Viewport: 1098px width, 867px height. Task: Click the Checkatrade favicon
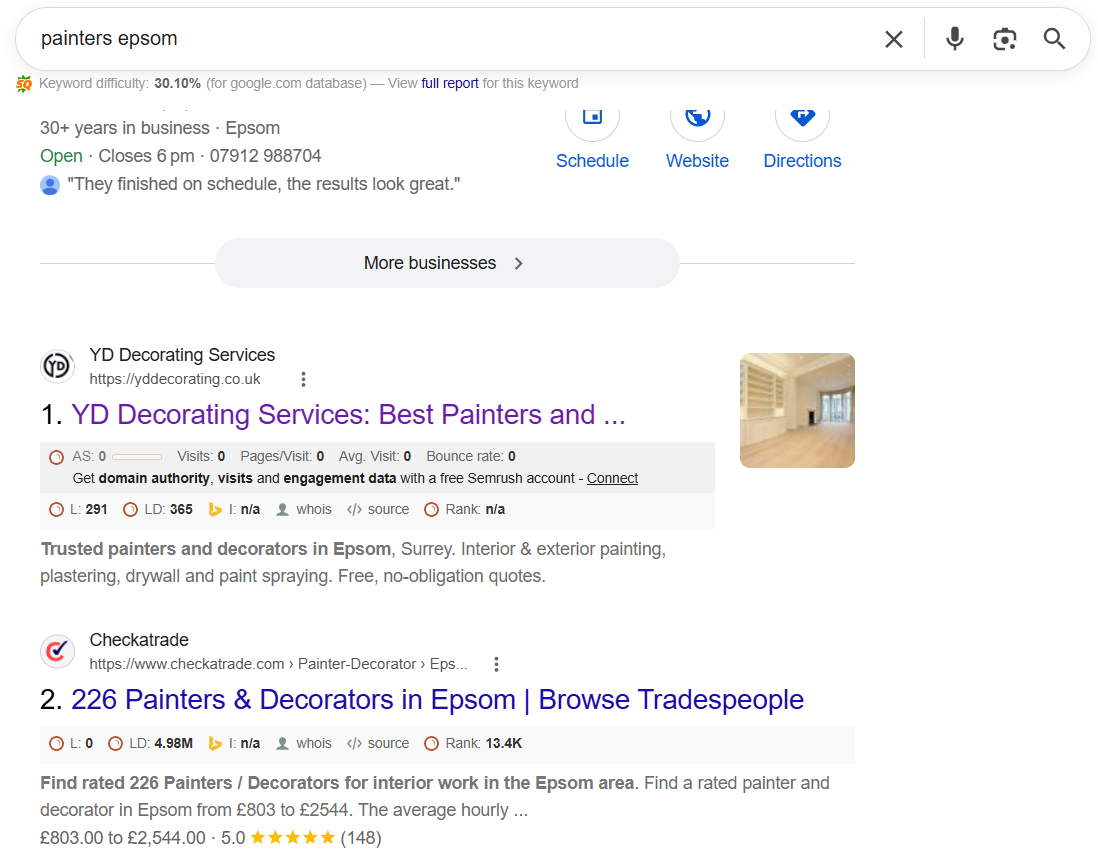tap(57, 651)
